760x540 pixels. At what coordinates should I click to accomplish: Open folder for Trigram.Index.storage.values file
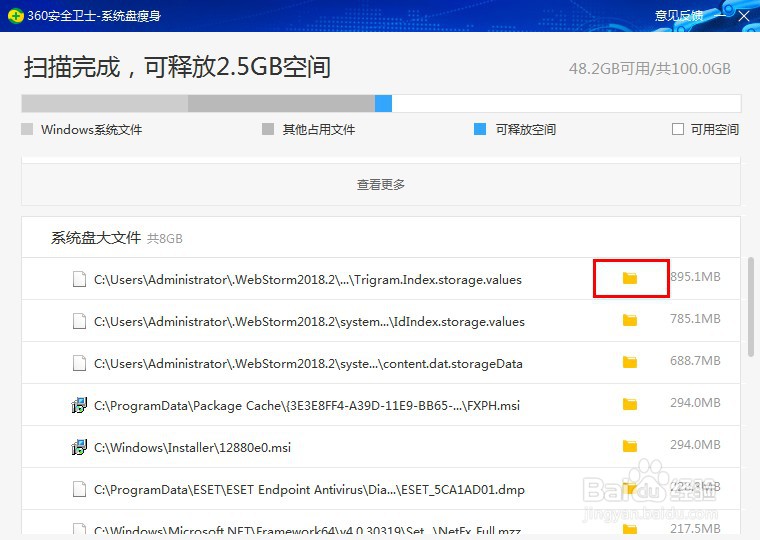click(x=630, y=278)
